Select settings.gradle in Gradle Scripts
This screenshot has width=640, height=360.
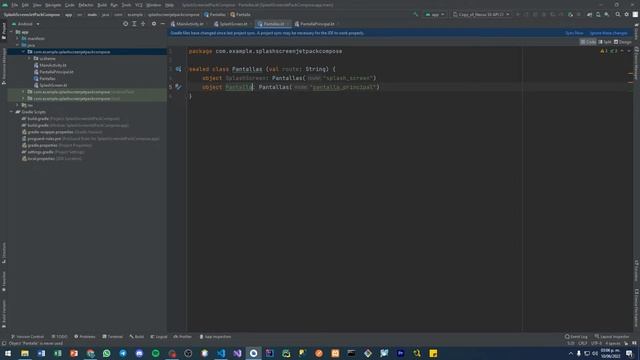pos(53,152)
